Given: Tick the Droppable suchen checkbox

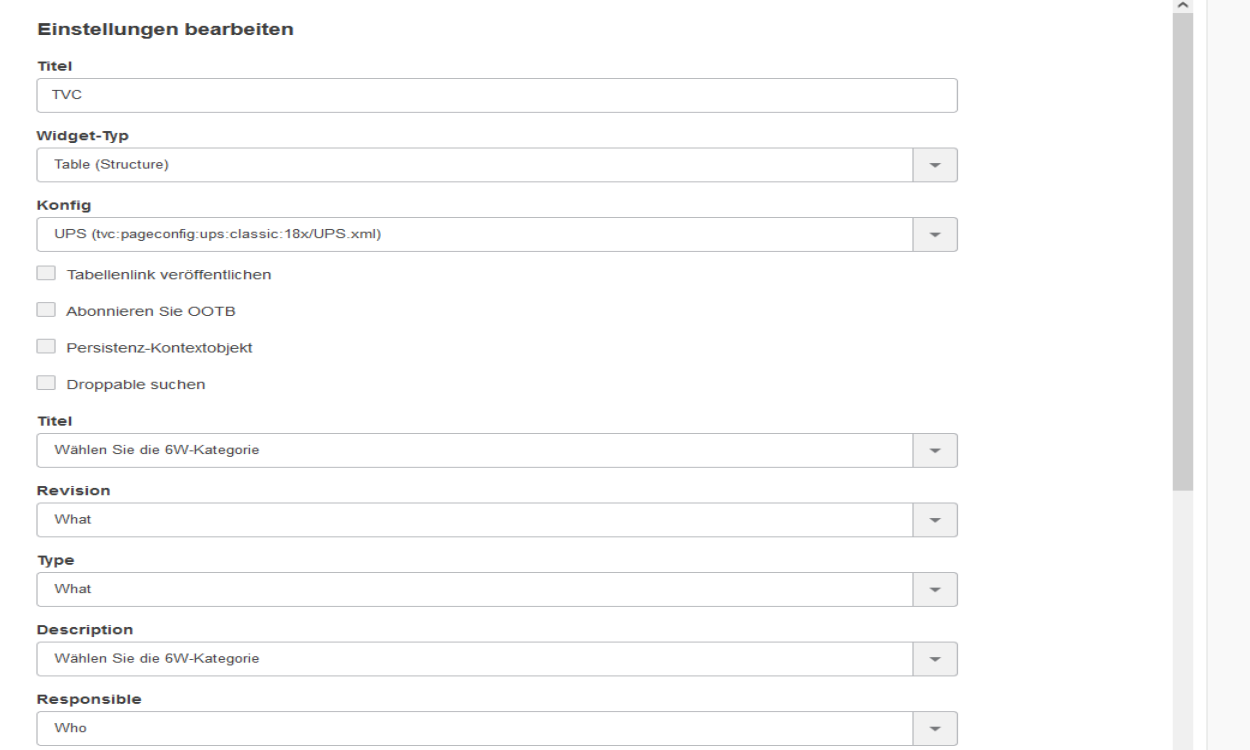Looking at the screenshot, I should [x=45, y=383].
